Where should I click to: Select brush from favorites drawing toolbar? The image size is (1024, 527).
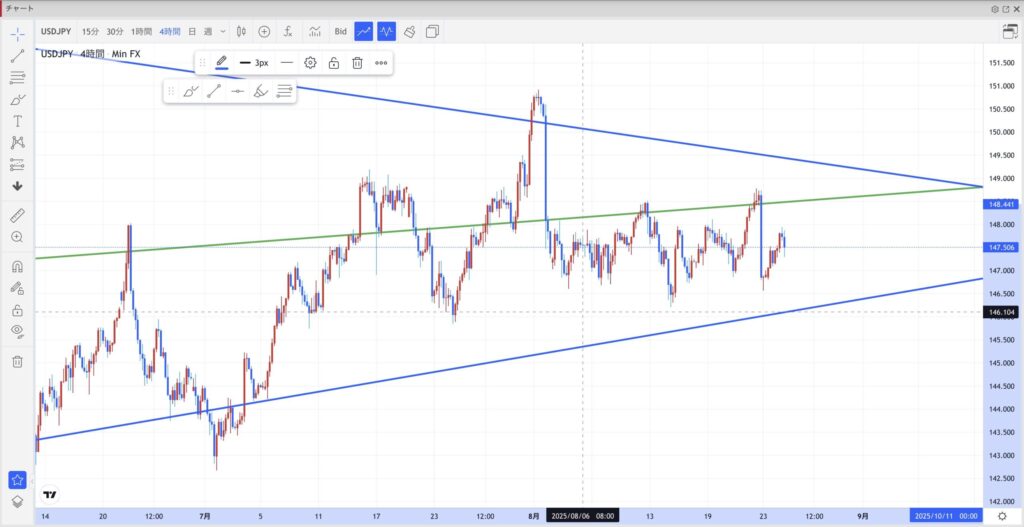[x=191, y=91]
